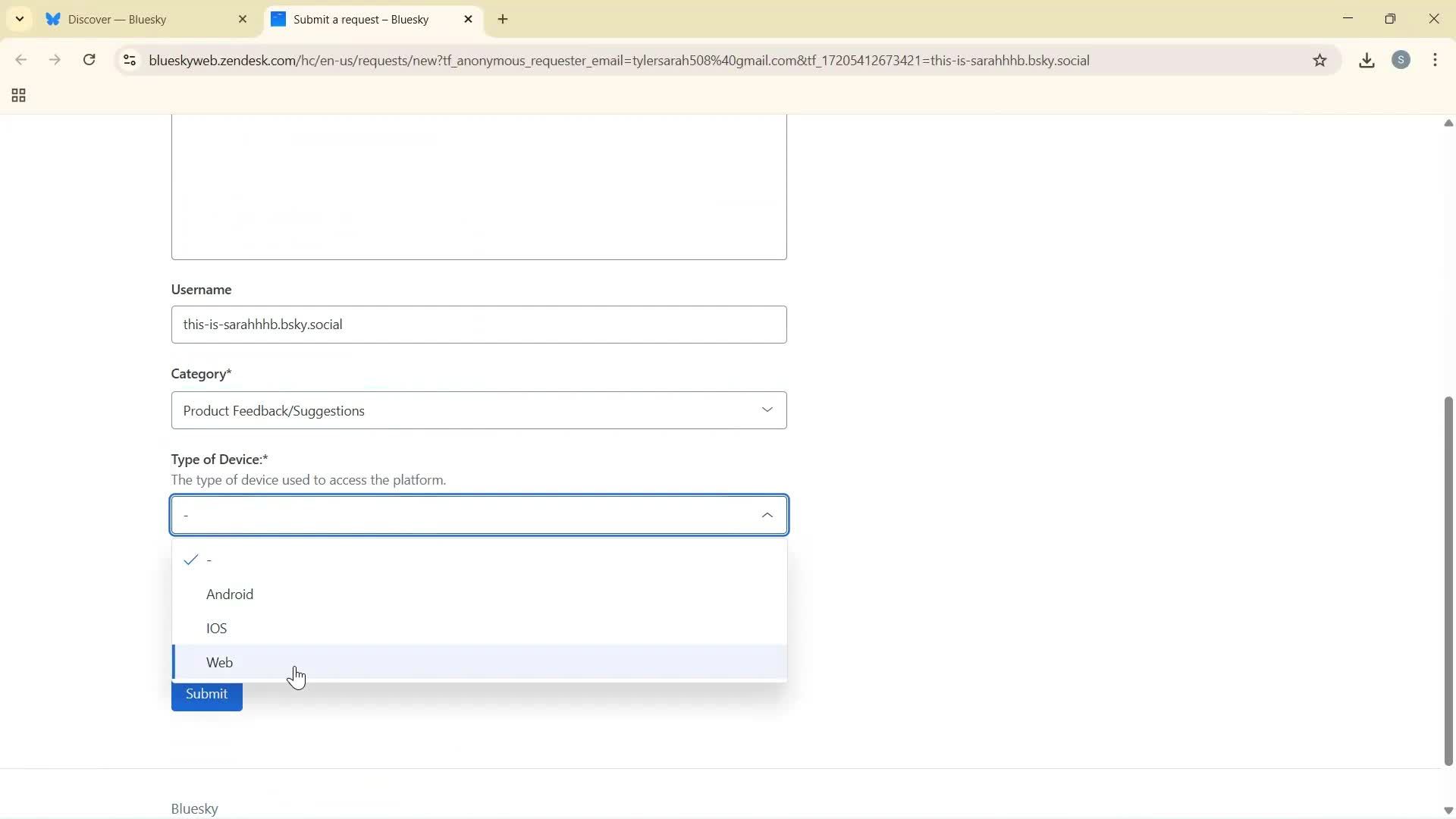Viewport: 1456px width, 819px height.
Task: Click the browser forward navigation arrow
Action: [x=55, y=60]
